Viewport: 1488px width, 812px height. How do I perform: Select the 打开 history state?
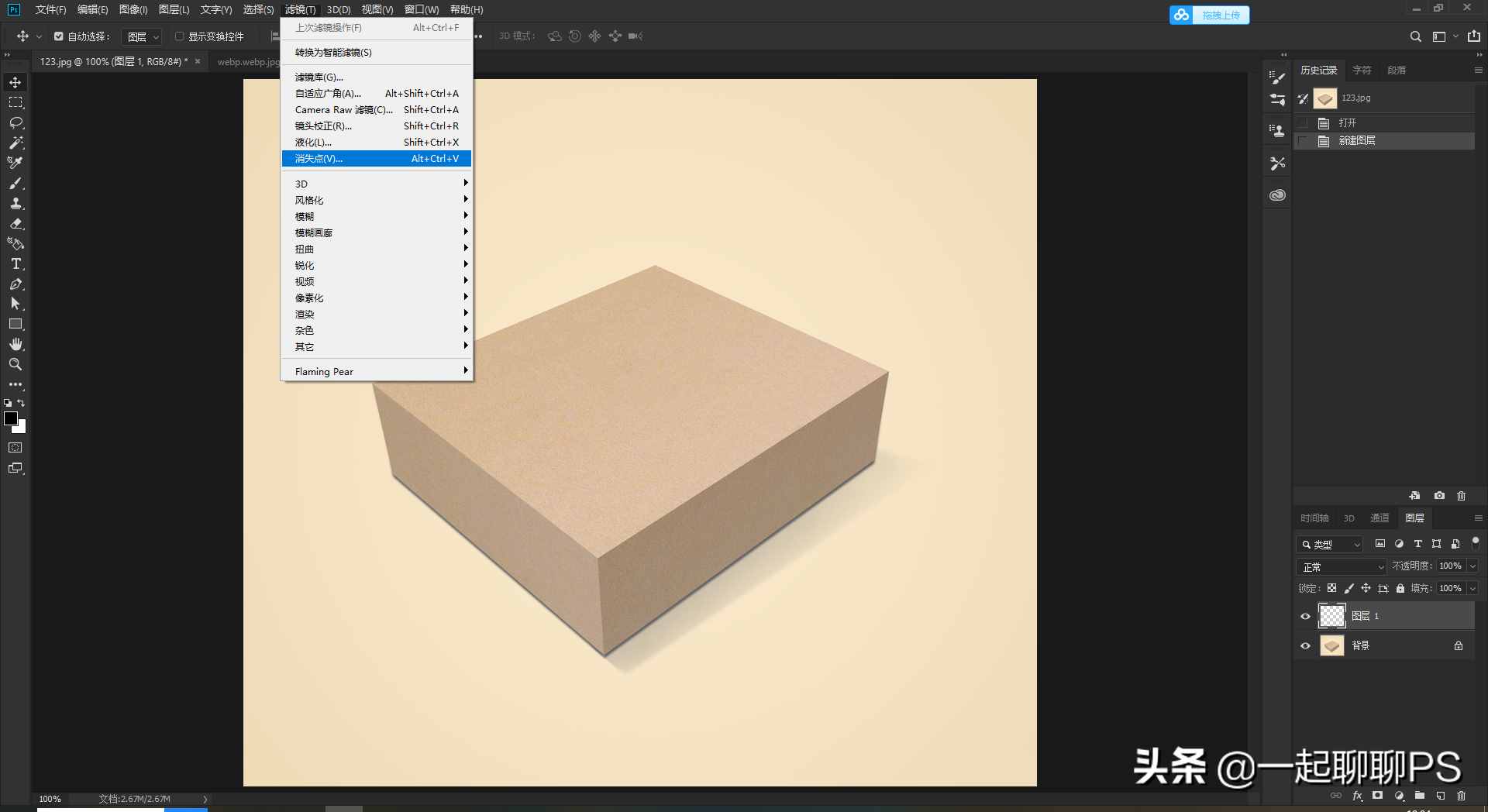click(x=1384, y=123)
